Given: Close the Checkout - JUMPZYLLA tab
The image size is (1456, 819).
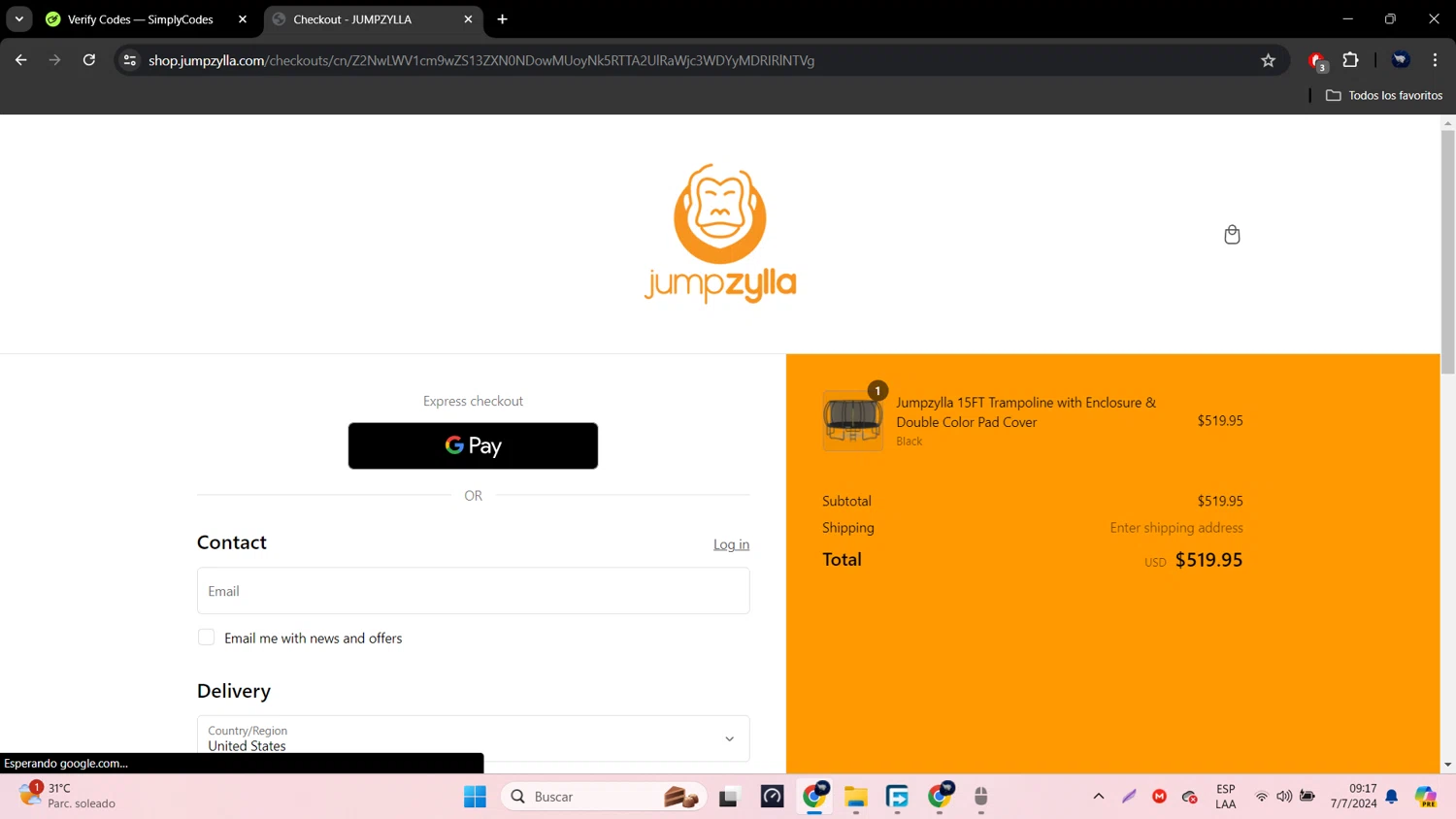Looking at the screenshot, I should coord(468,19).
